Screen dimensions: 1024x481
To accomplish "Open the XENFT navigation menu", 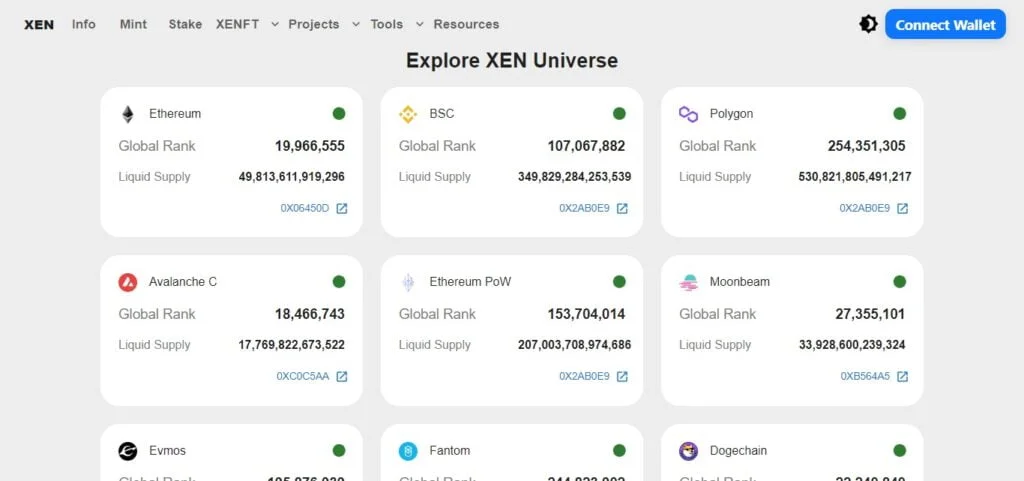I will point(238,24).
